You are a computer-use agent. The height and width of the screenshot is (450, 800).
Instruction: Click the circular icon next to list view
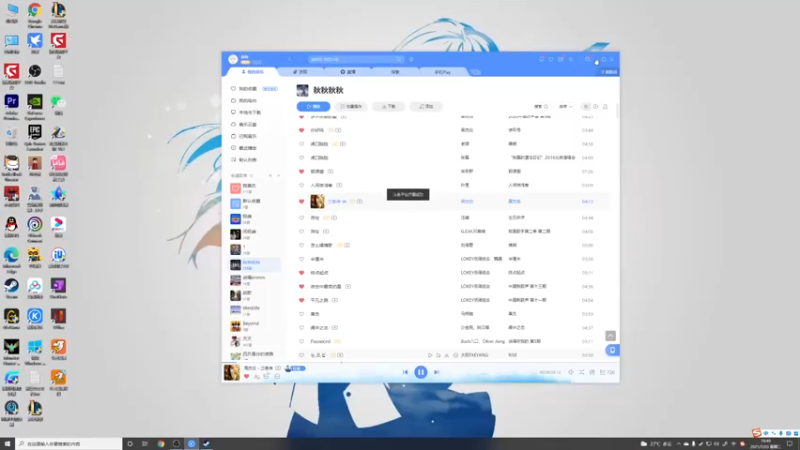coord(595,107)
